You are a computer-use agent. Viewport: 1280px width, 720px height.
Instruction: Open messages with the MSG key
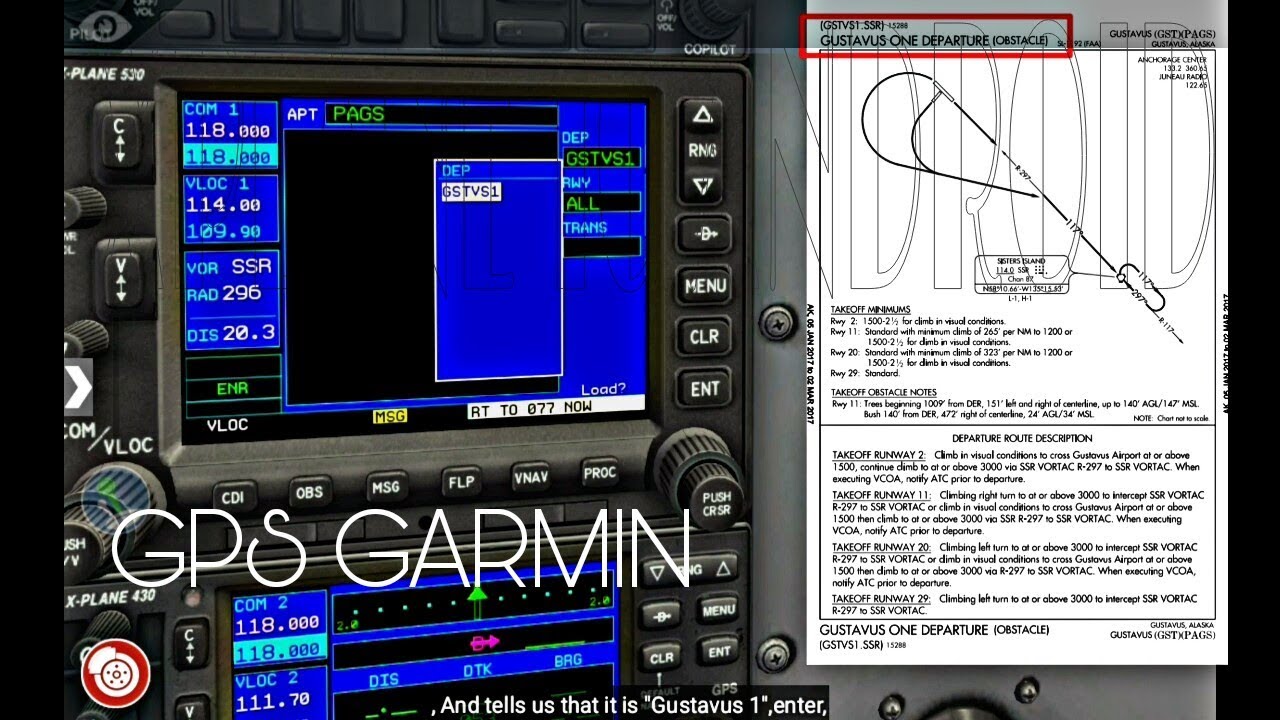(385, 487)
